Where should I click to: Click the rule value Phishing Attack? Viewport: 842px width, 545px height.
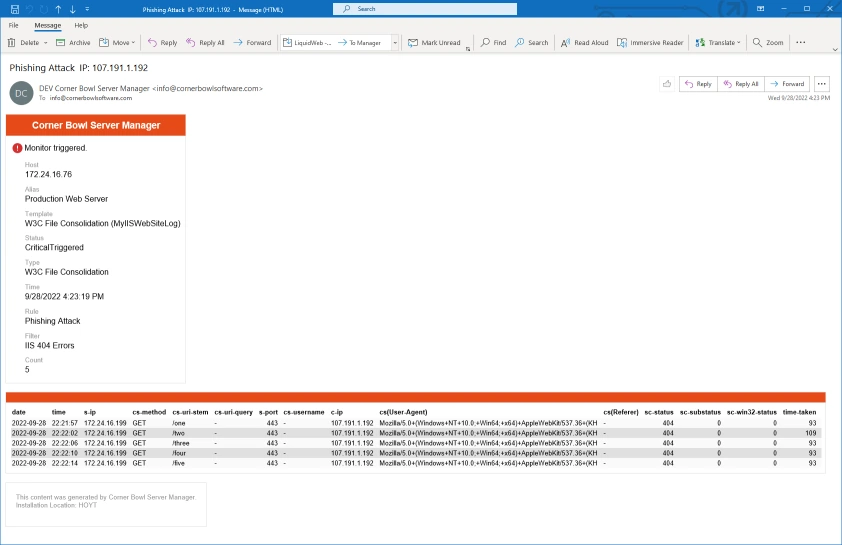(x=53, y=321)
